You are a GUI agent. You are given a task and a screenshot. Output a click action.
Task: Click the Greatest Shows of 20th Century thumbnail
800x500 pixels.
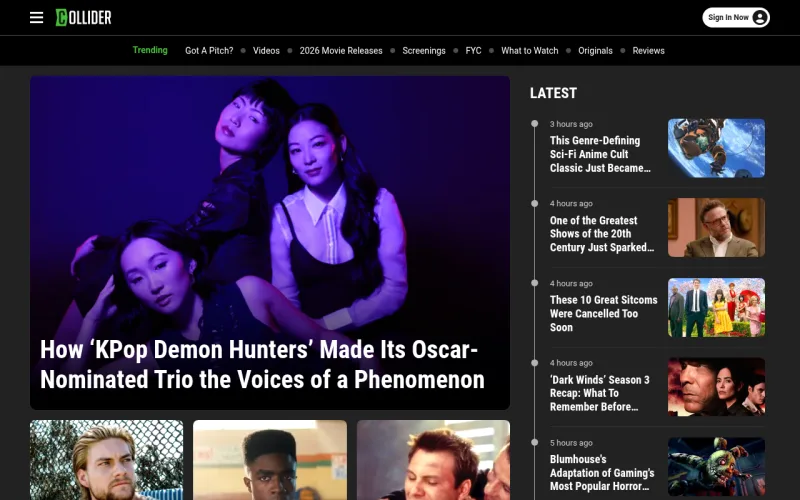coord(716,228)
